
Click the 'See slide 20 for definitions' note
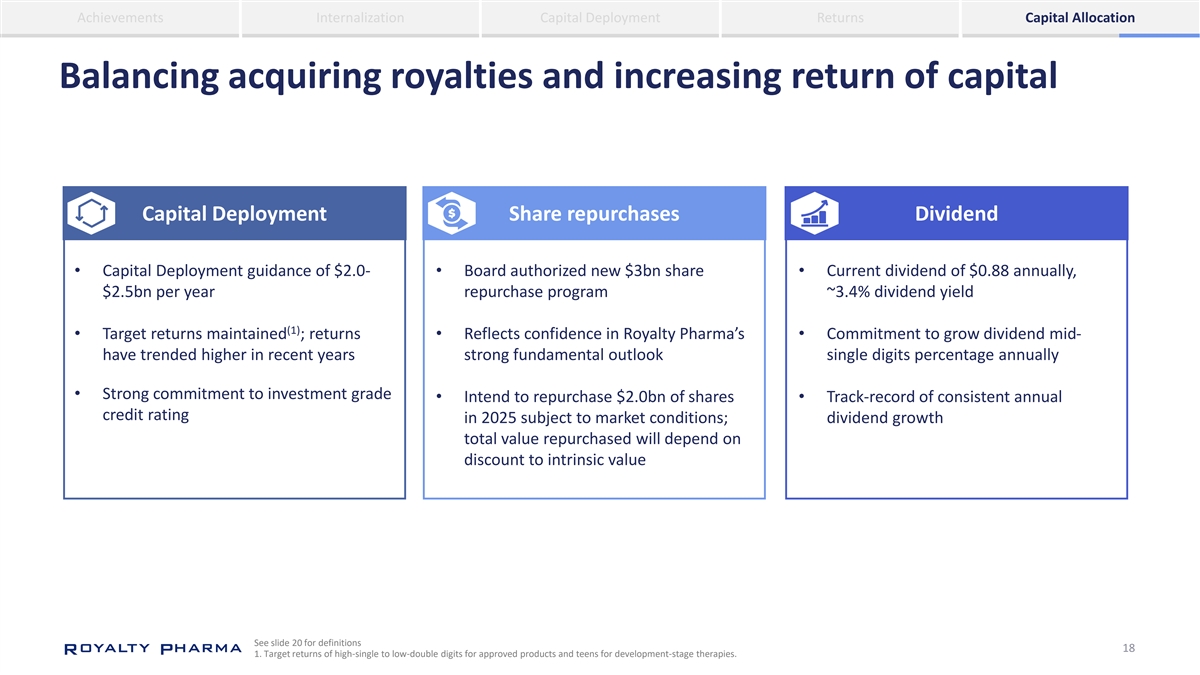(308, 642)
